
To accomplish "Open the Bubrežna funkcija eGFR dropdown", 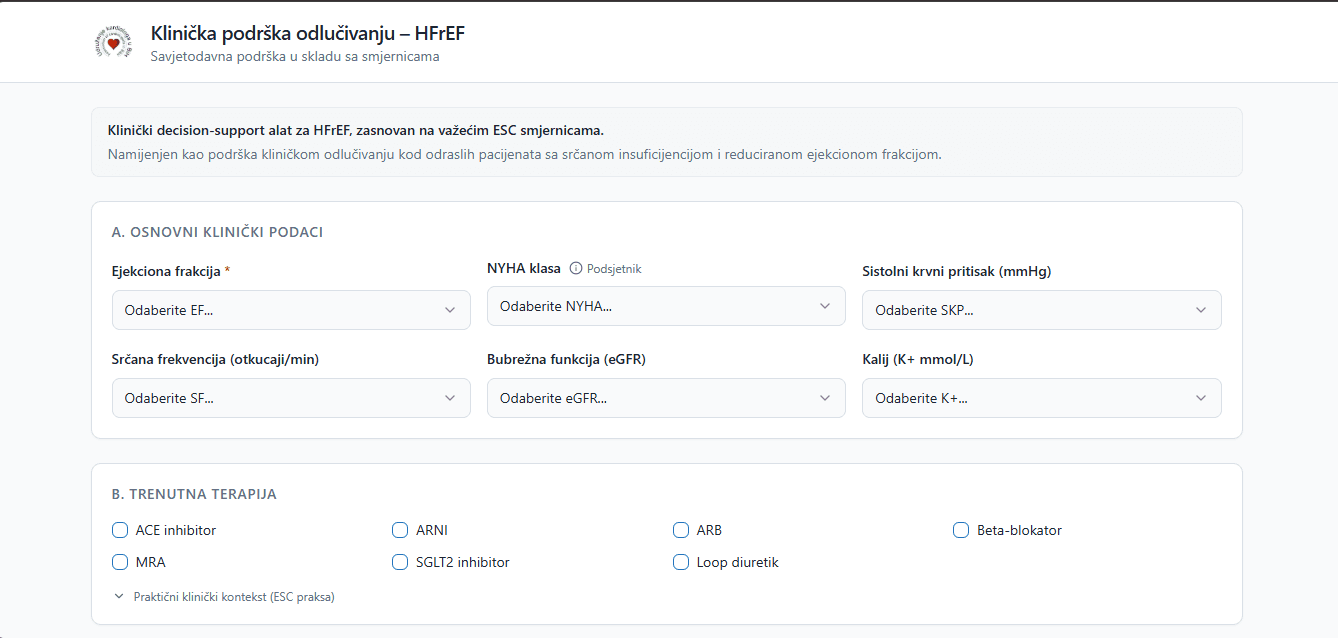I will (666, 398).
